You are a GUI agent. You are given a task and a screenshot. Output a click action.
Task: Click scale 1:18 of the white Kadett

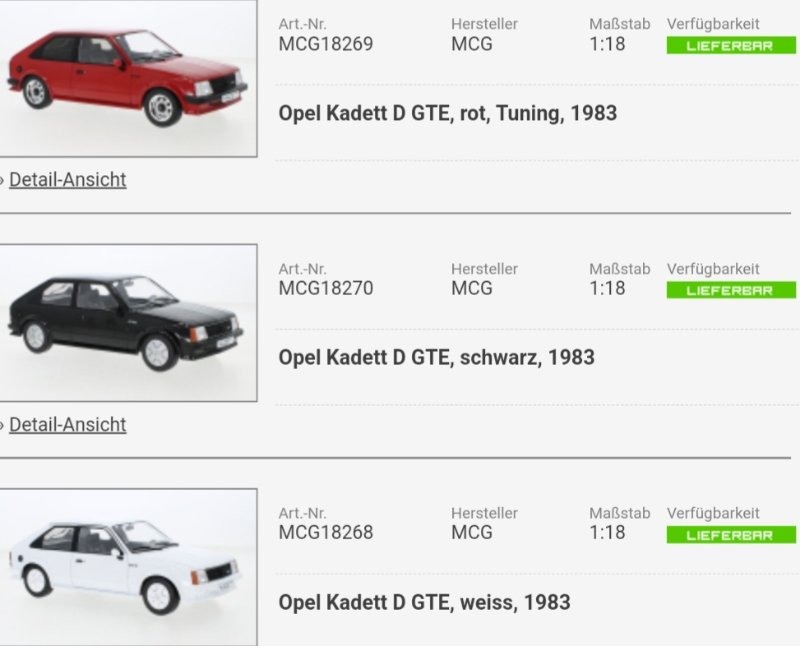tap(607, 532)
